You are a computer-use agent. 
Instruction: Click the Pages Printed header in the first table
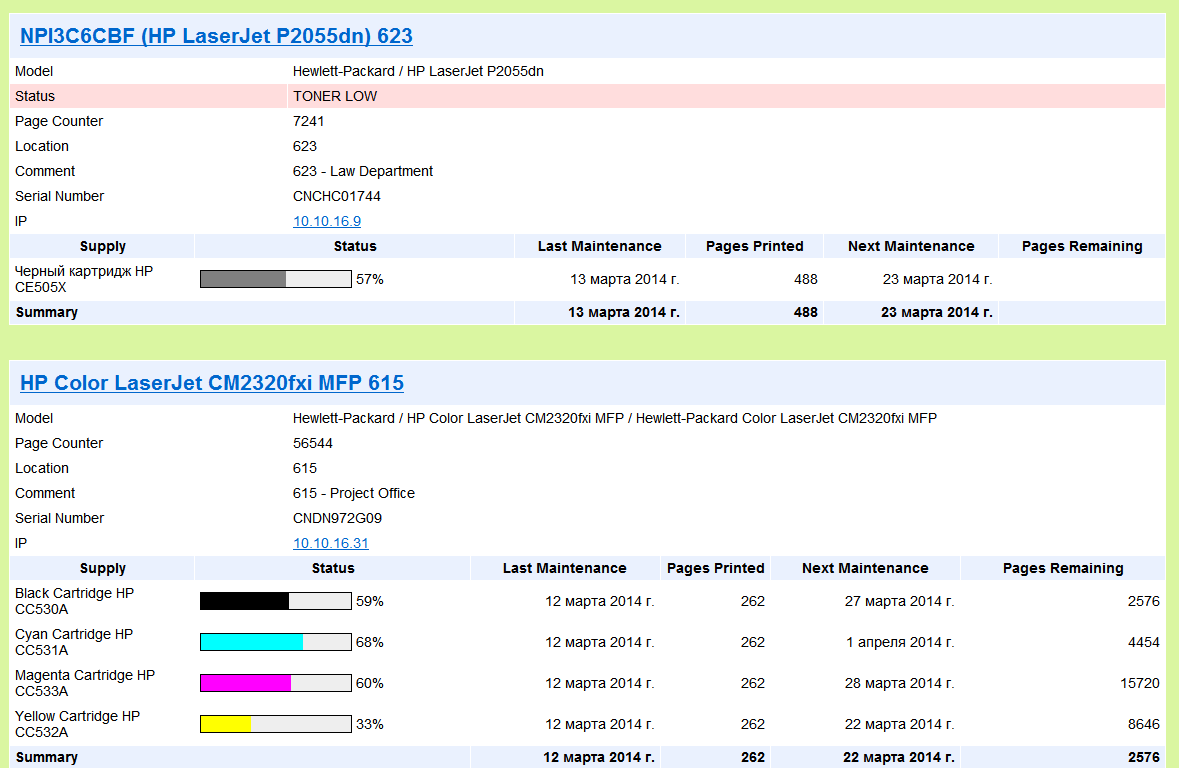(754, 246)
